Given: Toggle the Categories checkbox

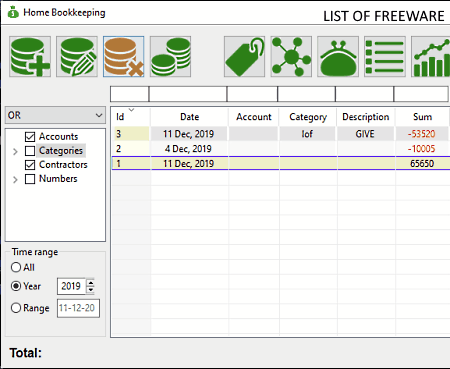Looking at the screenshot, I should pos(30,151).
